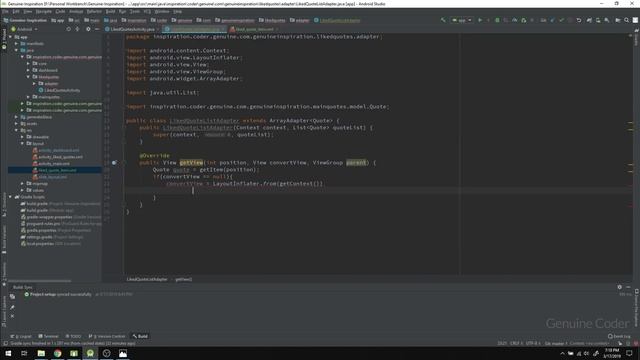Select LikedQuotesActivity in project tree
640x360 pixels.
point(62,90)
